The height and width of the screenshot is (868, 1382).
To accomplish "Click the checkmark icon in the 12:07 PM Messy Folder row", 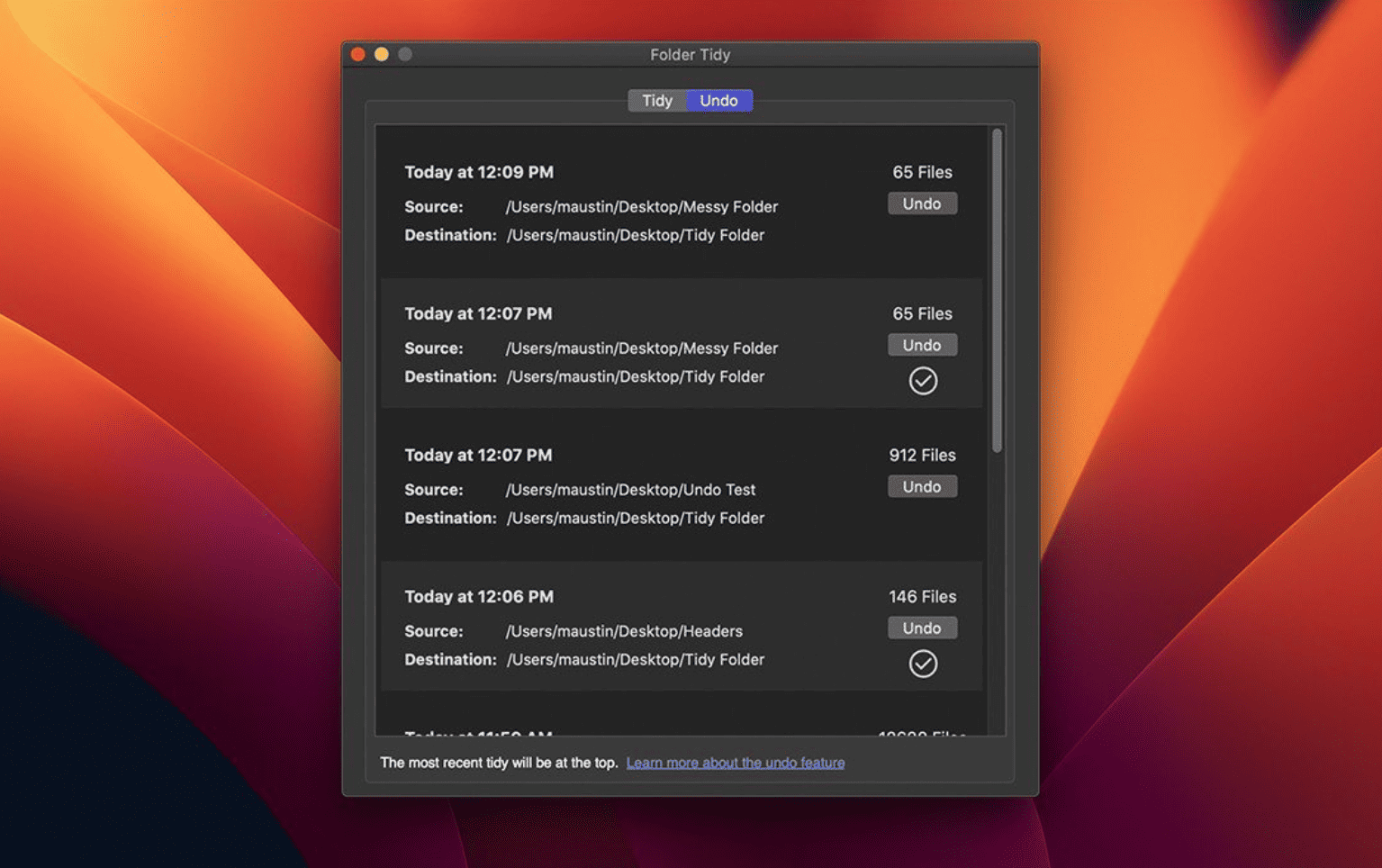I will (x=923, y=381).
